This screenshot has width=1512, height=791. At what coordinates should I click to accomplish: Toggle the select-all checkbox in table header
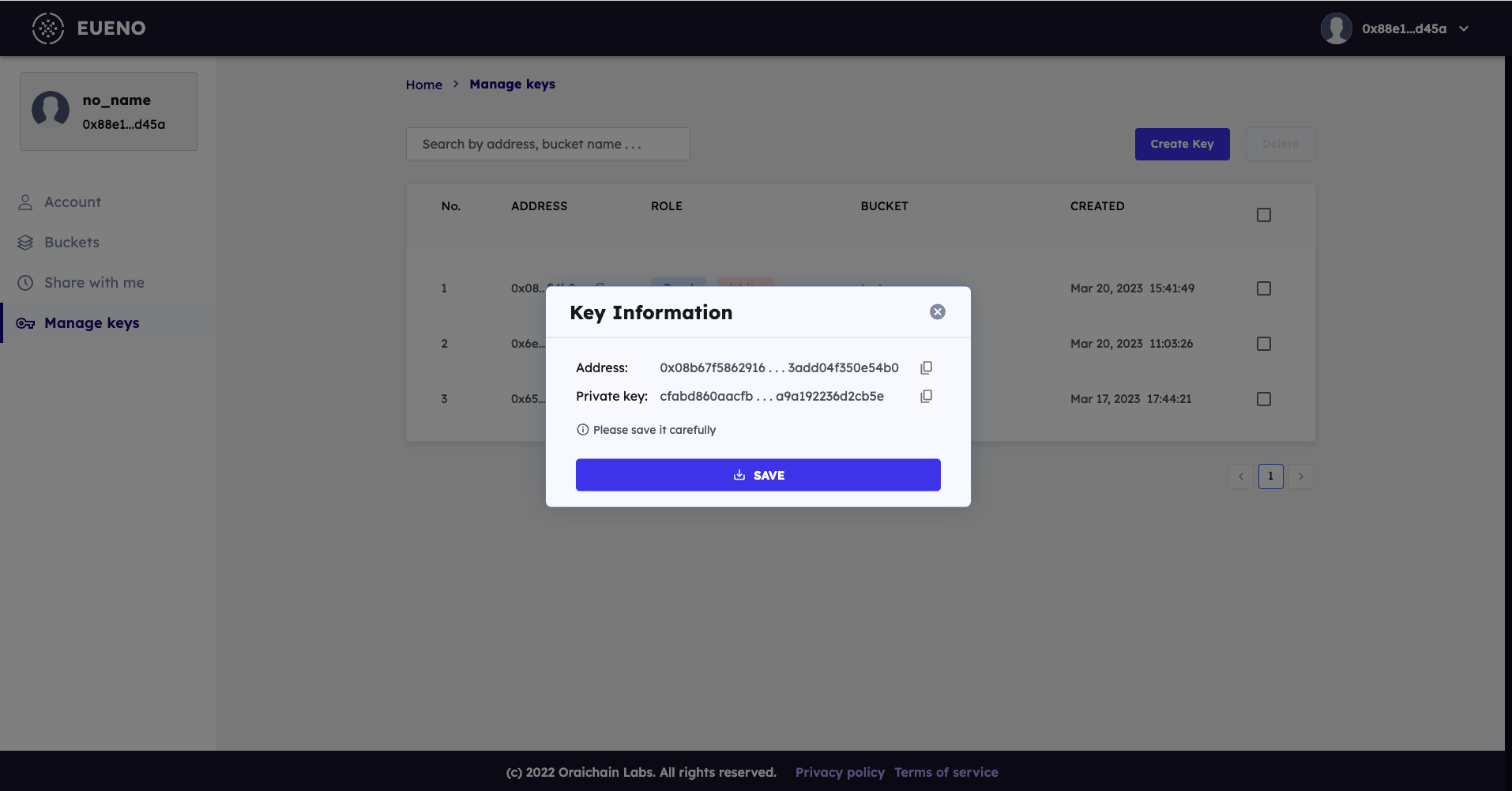(1263, 215)
